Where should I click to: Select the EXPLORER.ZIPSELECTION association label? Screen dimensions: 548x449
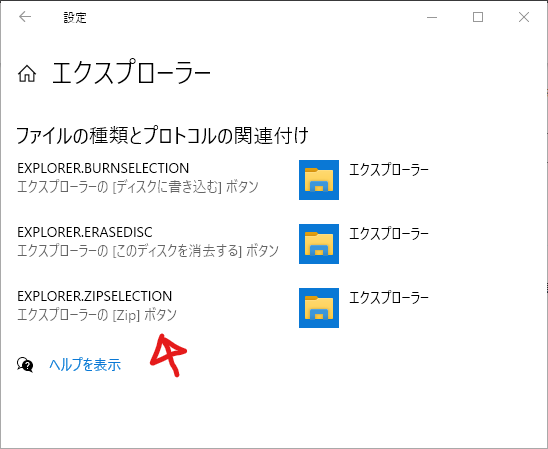95,296
